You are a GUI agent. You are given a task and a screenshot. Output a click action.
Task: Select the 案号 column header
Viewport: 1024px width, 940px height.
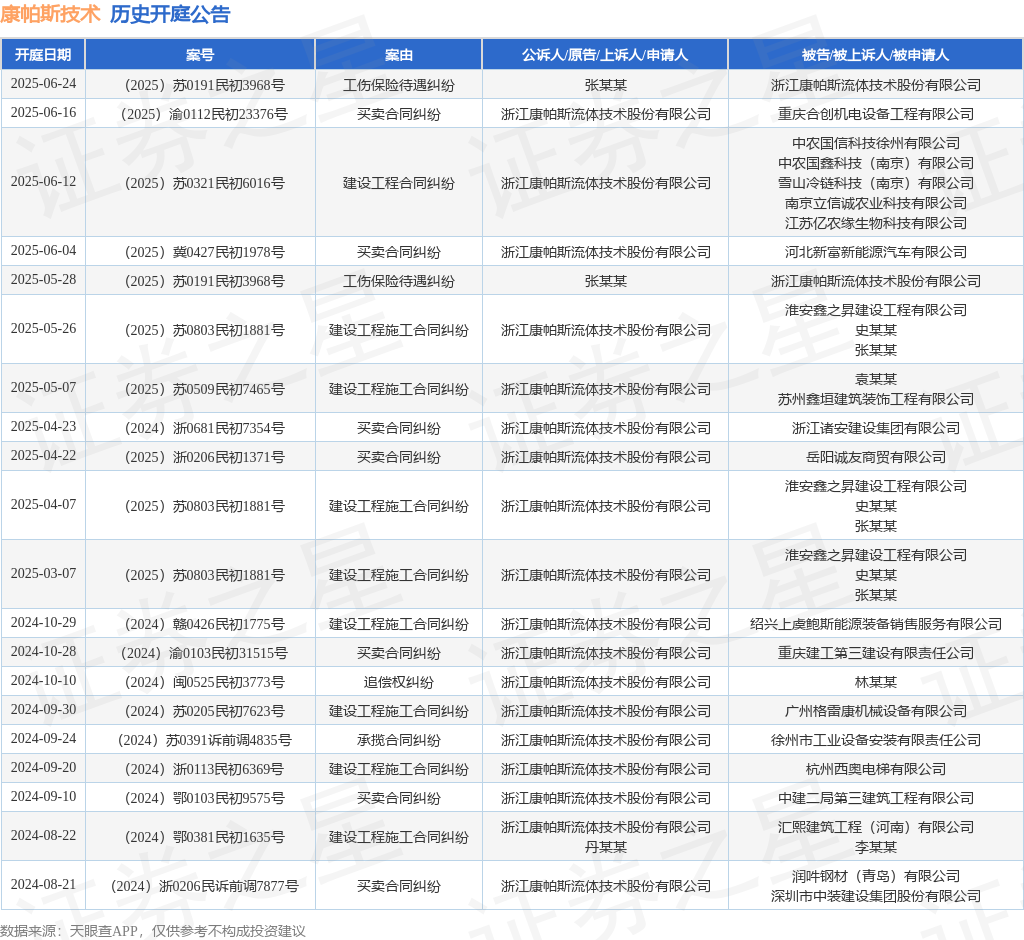[x=200, y=55]
